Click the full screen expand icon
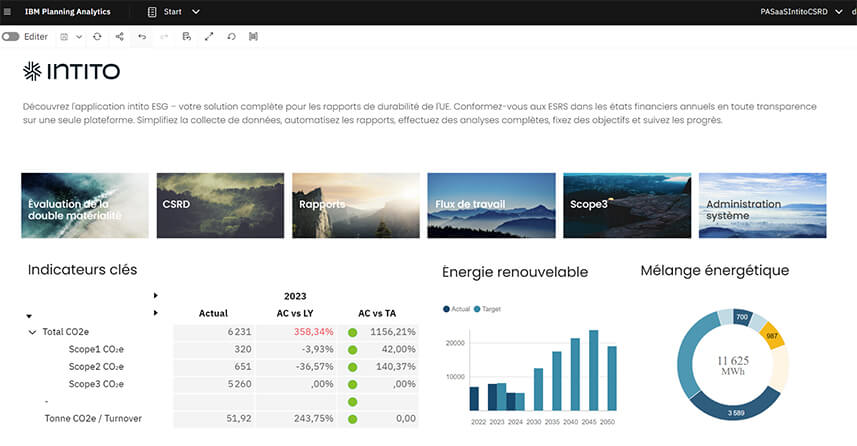 (209, 36)
